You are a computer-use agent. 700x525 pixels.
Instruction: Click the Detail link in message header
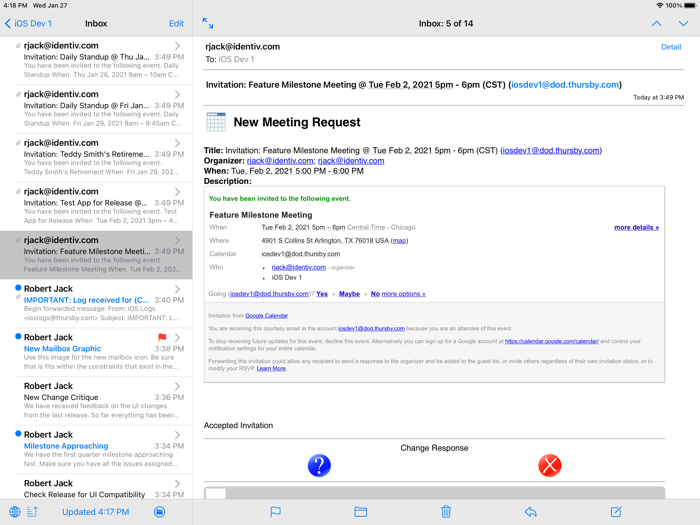(671, 47)
